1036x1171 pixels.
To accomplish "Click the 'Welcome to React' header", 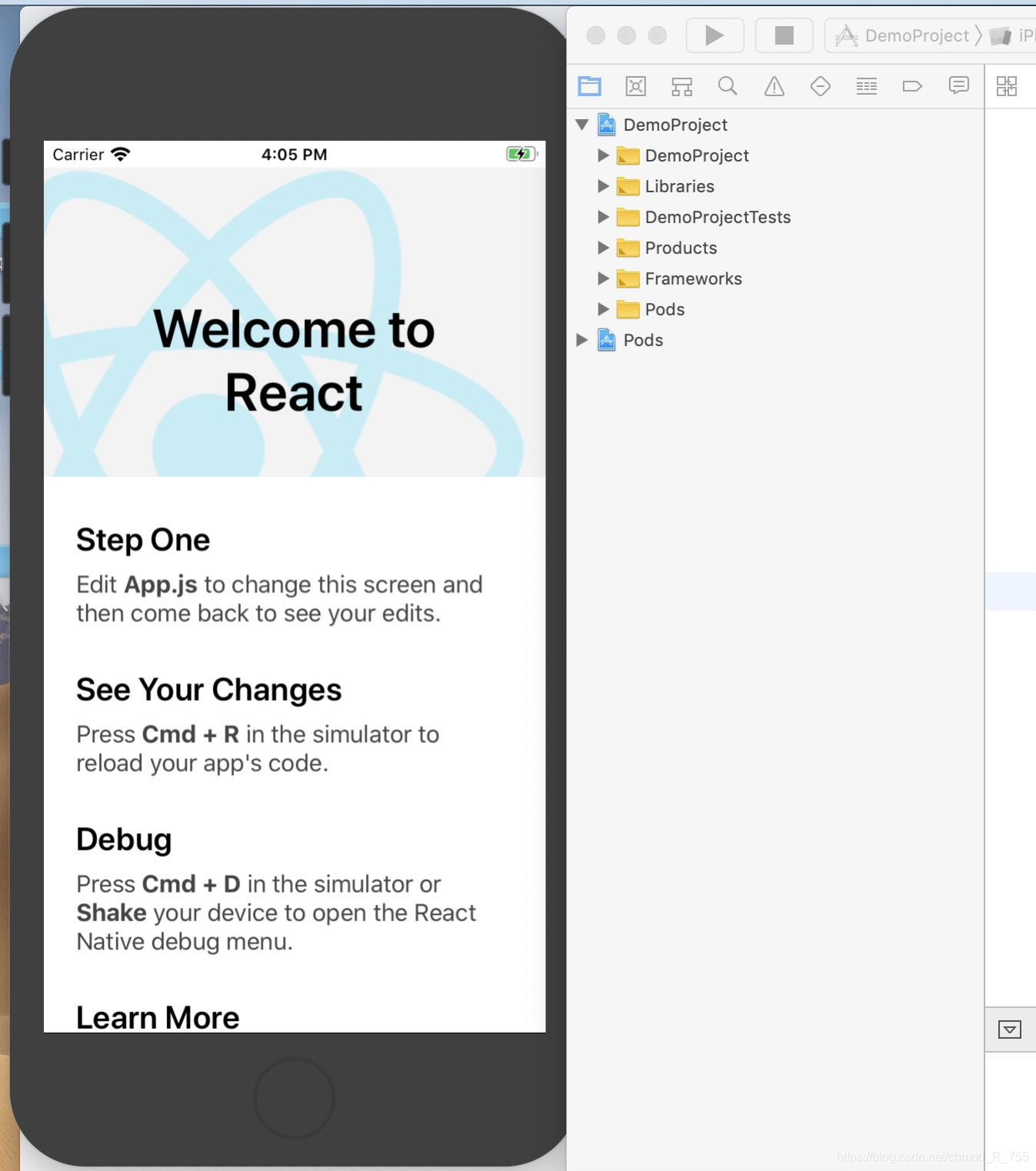I will point(295,361).
